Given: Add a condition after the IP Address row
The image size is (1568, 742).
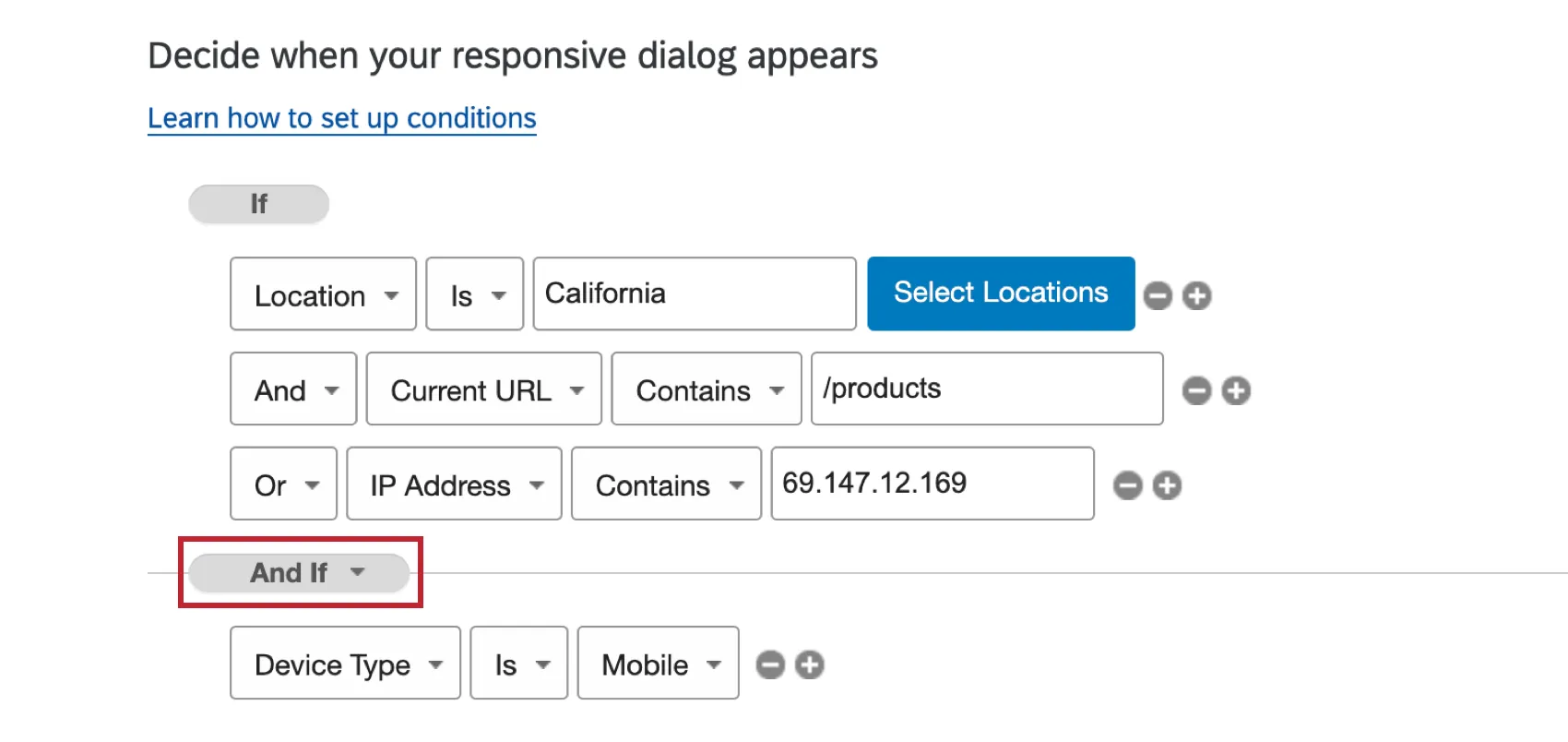Looking at the screenshot, I should pos(1167,485).
